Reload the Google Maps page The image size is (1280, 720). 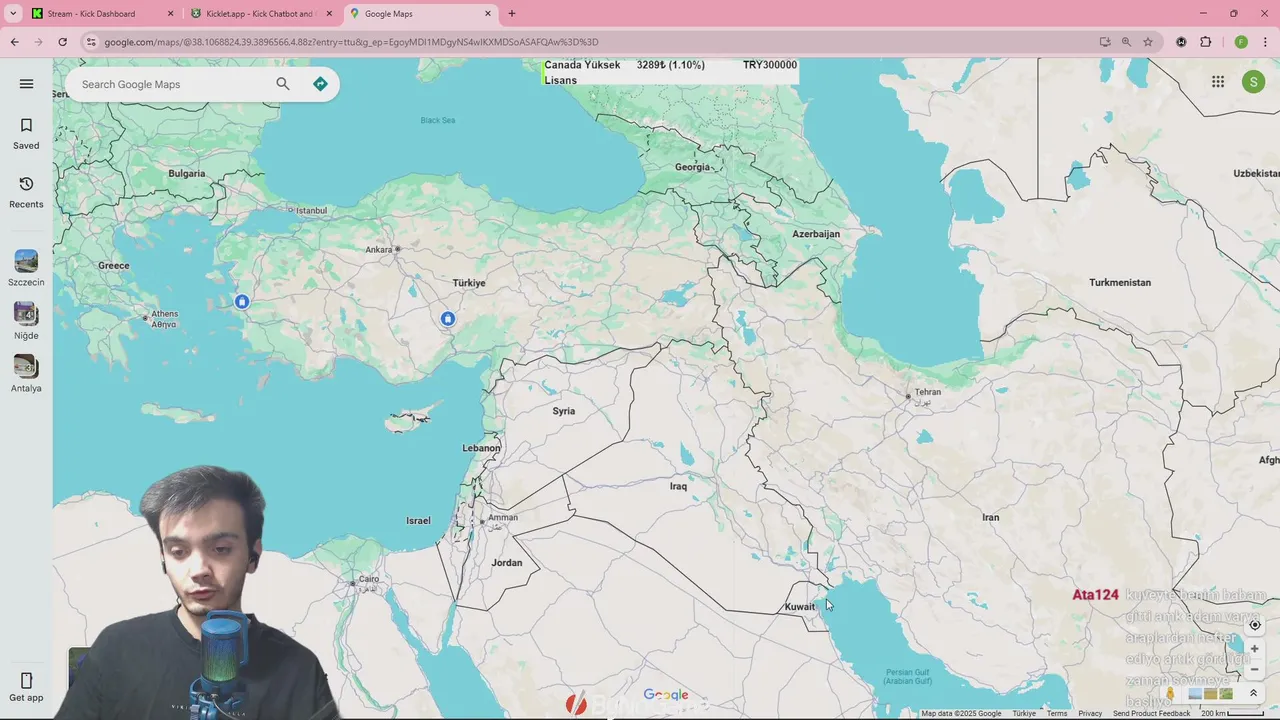tap(63, 42)
